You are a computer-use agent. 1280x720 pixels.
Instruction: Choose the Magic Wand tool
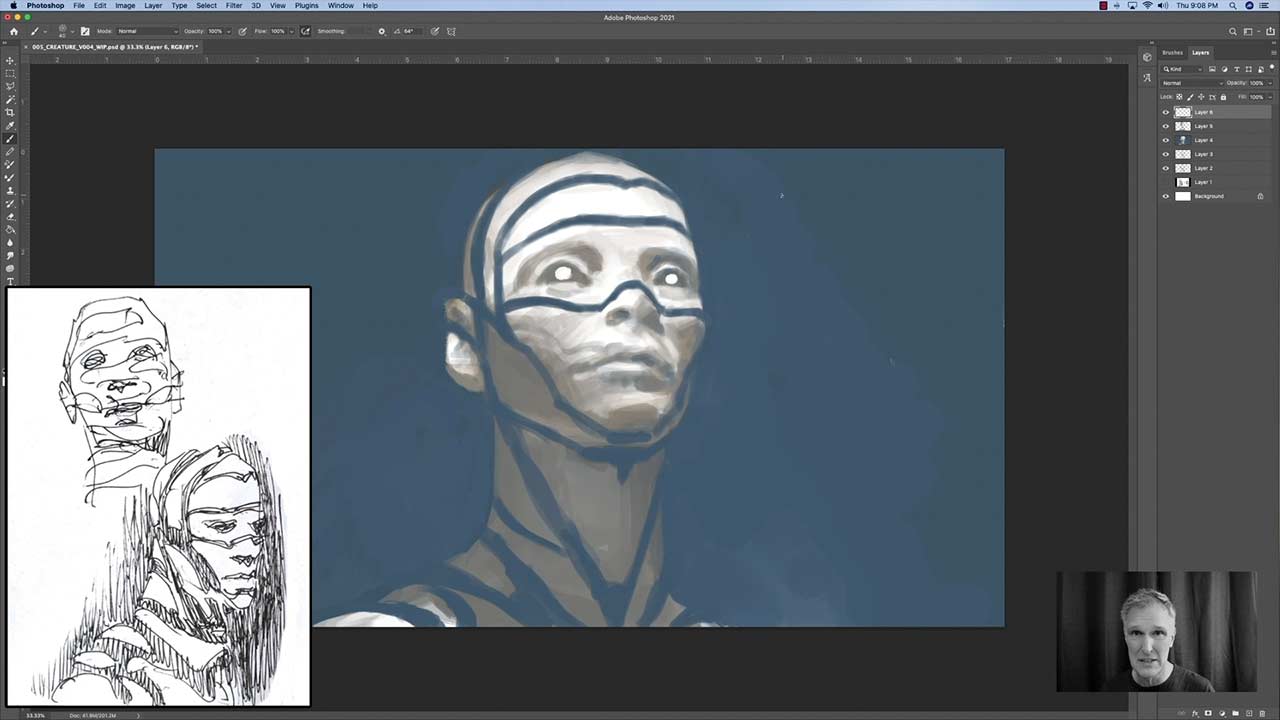coord(10,100)
